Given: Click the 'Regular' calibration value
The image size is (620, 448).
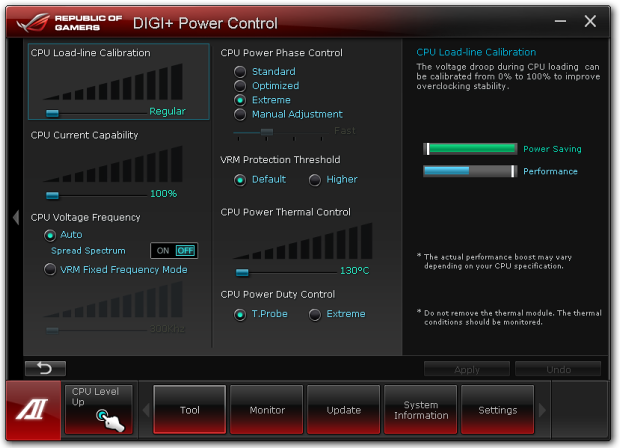Looking at the screenshot, I should 167,112.
